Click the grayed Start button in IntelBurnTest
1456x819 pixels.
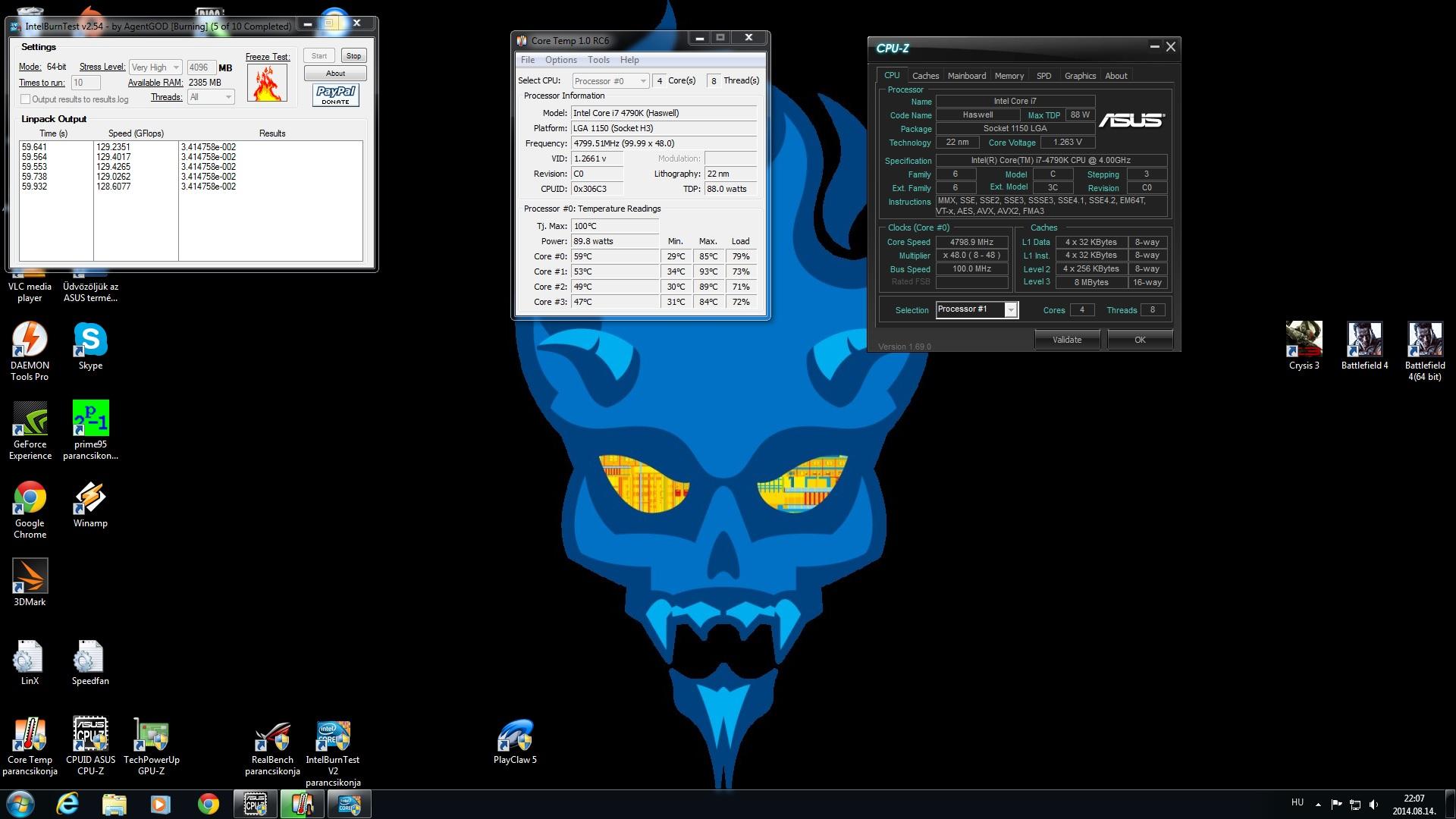click(319, 56)
